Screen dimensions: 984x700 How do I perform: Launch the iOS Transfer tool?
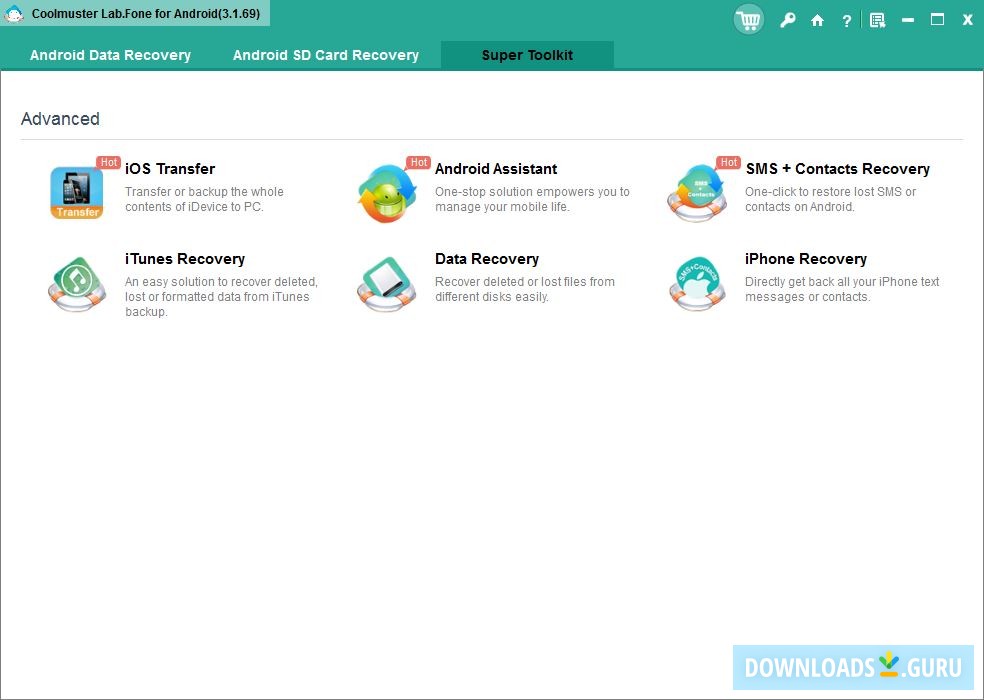[170, 168]
